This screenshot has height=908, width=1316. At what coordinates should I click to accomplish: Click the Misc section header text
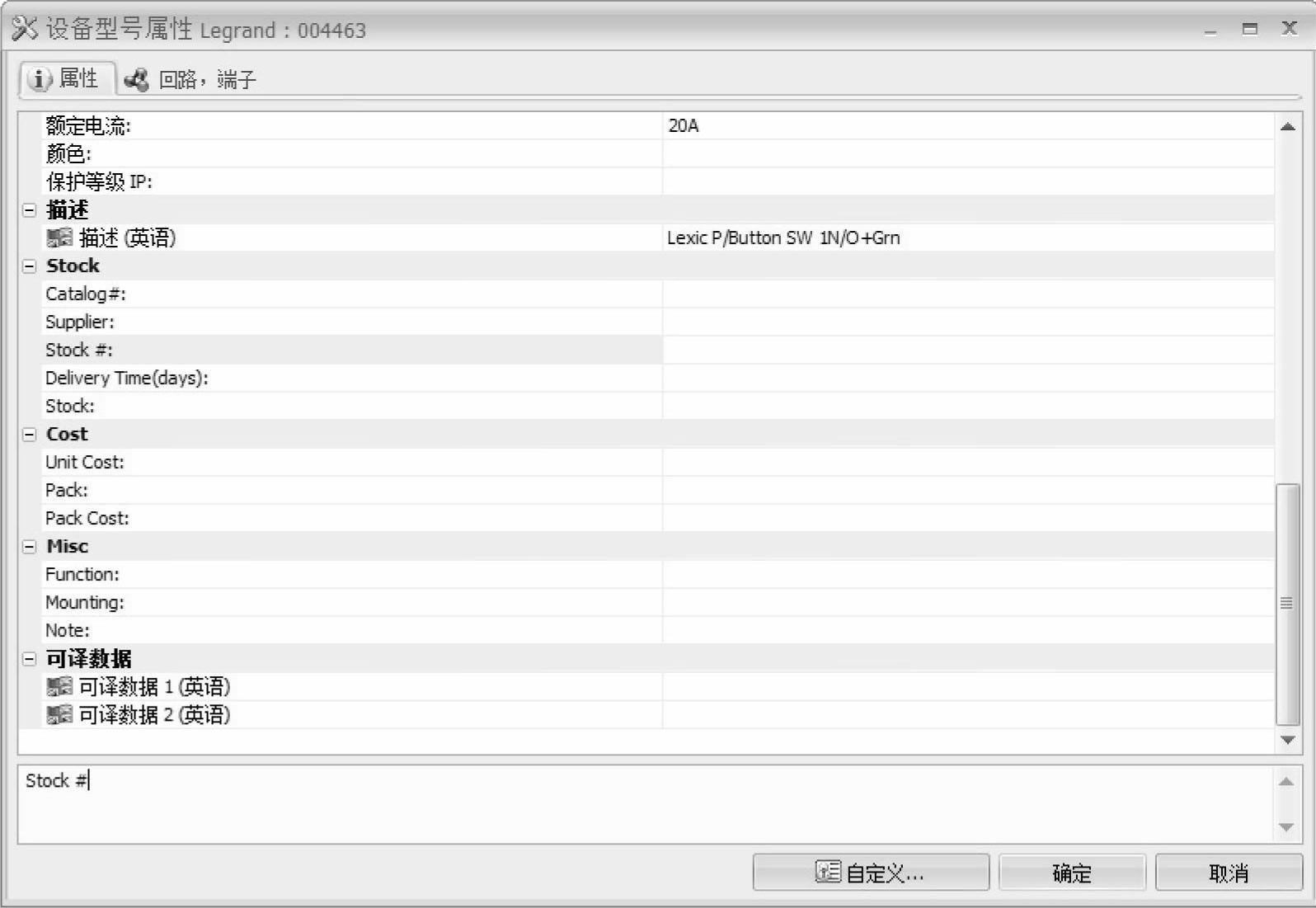68,546
